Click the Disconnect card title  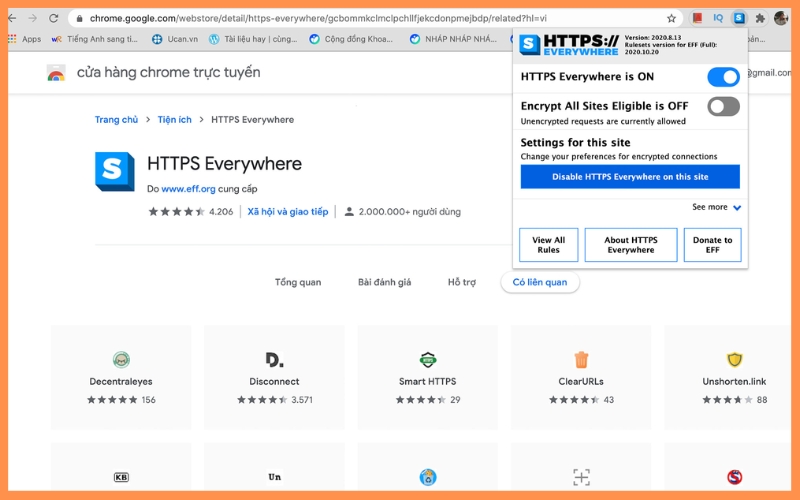point(274,382)
